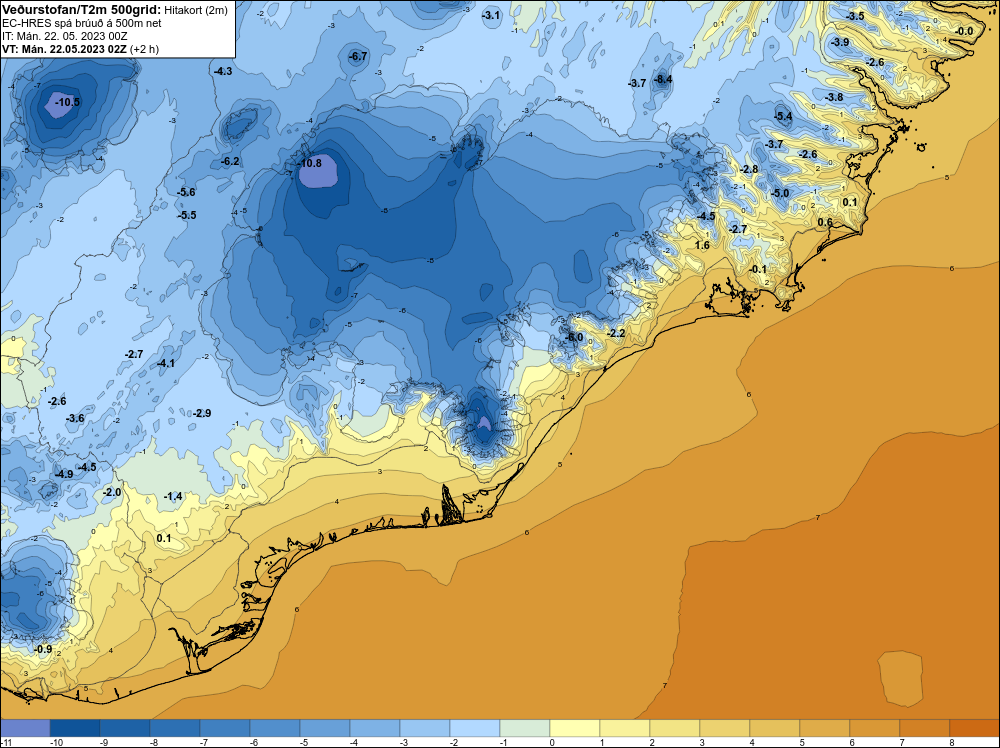Pick the legend swatch between -1 and 0
The image size is (1000, 748).
[525, 728]
